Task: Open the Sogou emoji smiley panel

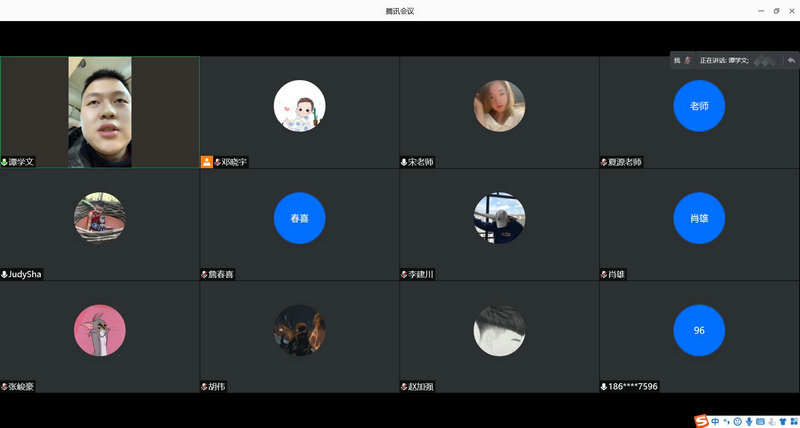Action: (x=737, y=422)
